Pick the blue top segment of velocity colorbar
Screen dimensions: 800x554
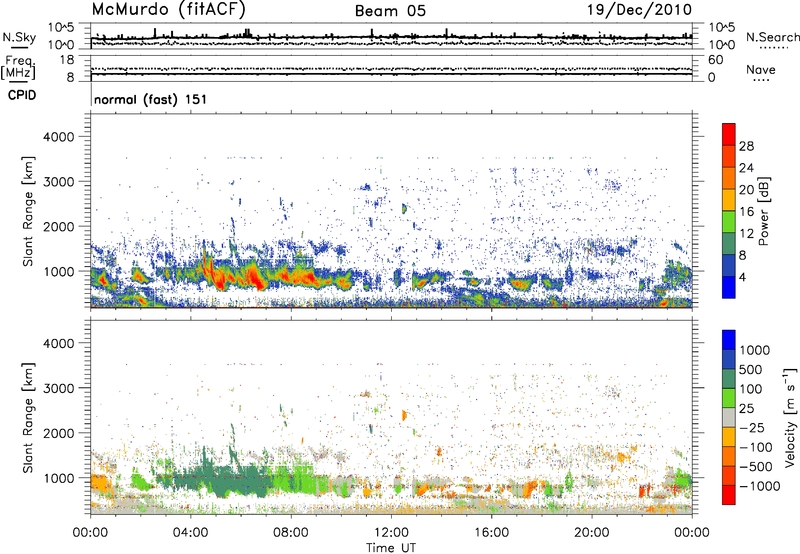[x=729, y=340]
